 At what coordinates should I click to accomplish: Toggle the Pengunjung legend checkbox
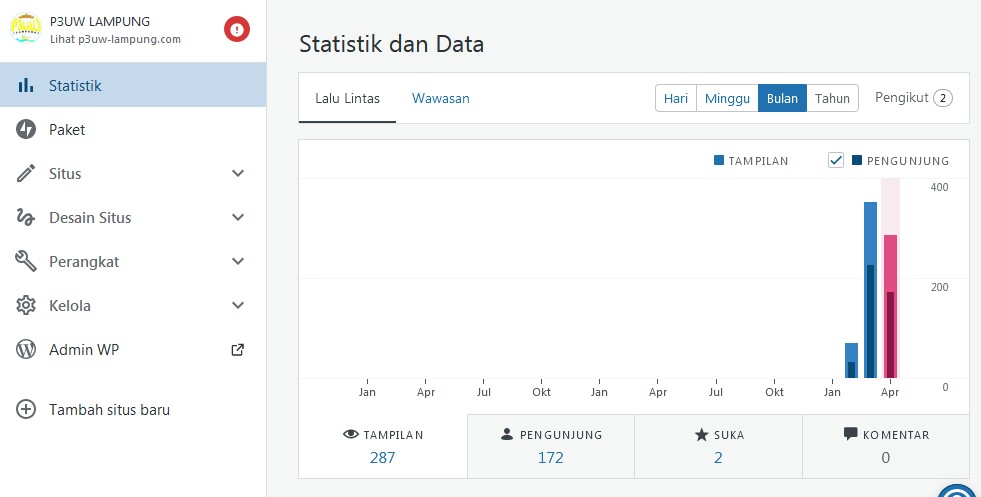(836, 160)
